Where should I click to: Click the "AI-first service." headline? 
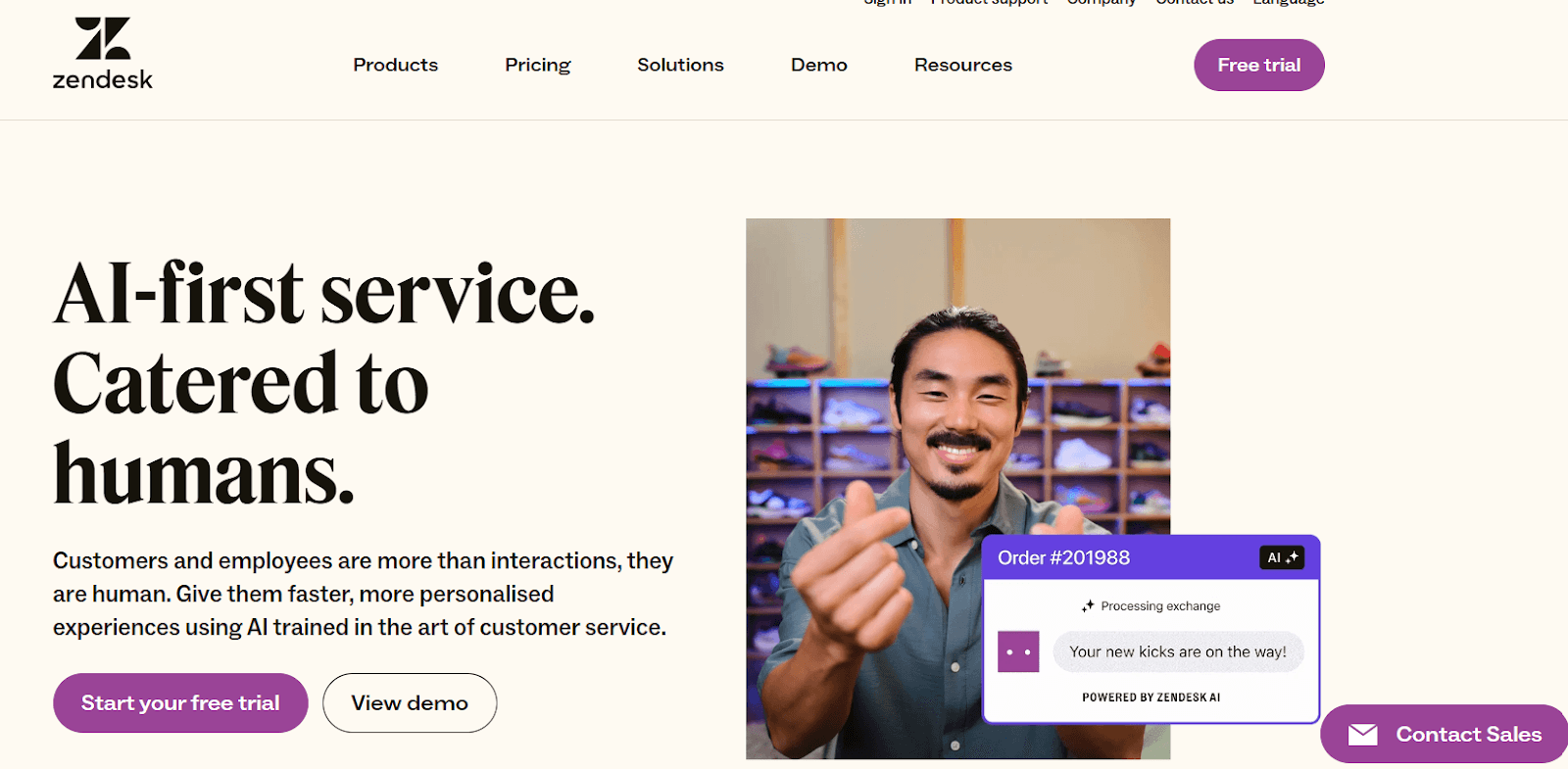click(324, 293)
